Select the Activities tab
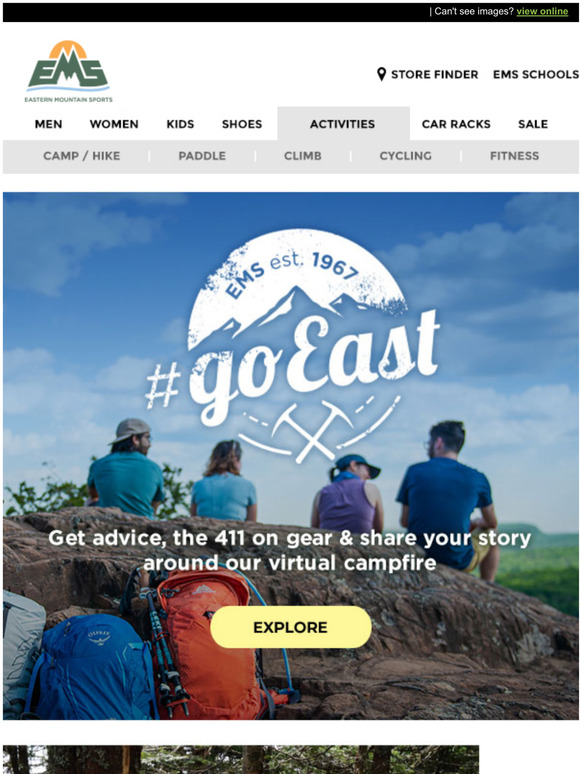This screenshot has height=774, width=580. pyautogui.click(x=343, y=123)
